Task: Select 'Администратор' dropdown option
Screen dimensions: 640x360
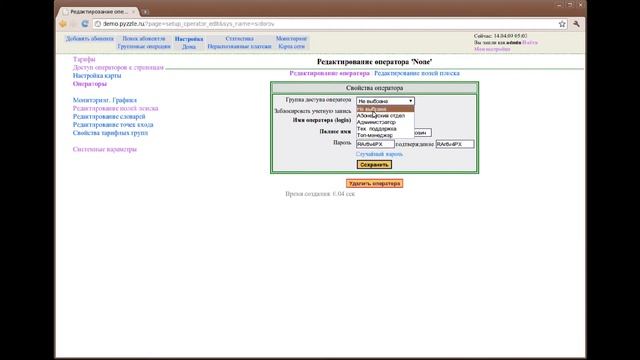Action: tap(385, 122)
